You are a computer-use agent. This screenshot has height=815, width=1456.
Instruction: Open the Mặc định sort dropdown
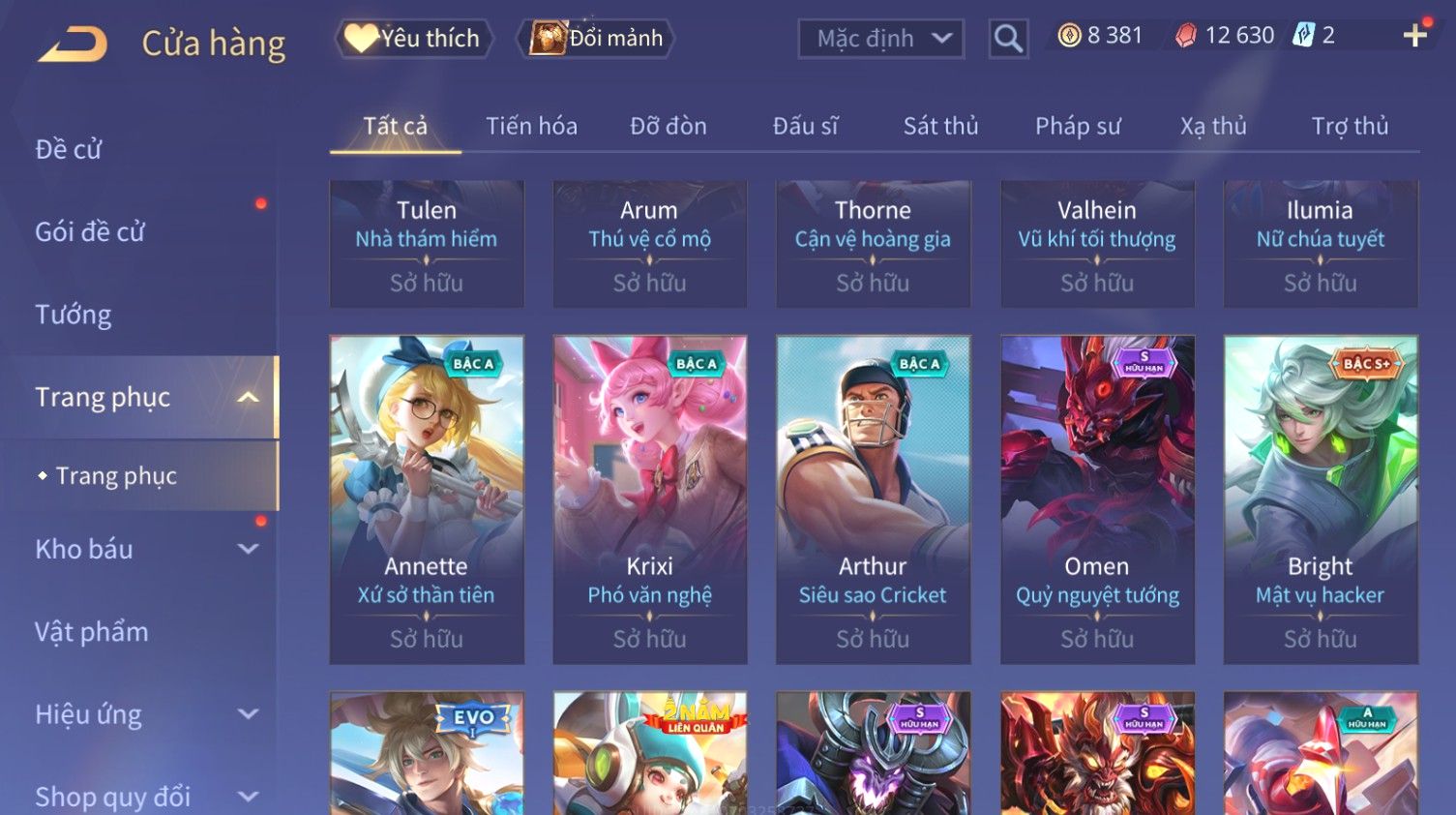tap(881, 39)
